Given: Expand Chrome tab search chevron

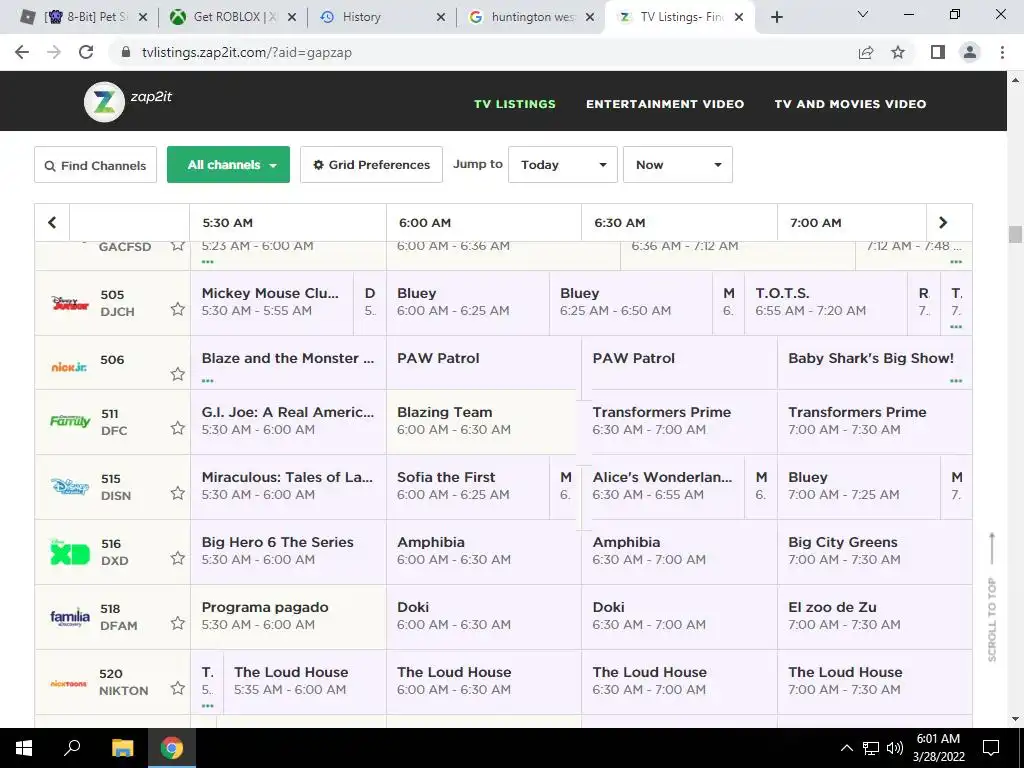Looking at the screenshot, I should pyautogui.click(x=863, y=14).
